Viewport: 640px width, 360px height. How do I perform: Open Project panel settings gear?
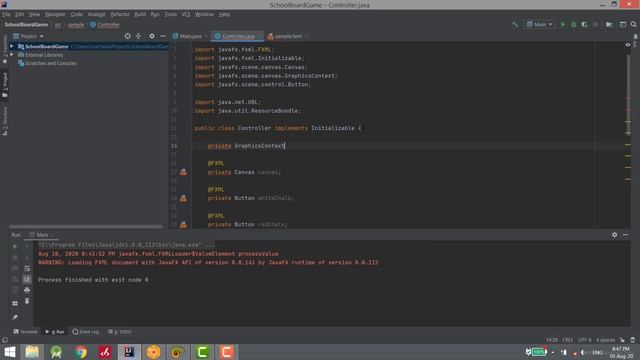point(152,36)
